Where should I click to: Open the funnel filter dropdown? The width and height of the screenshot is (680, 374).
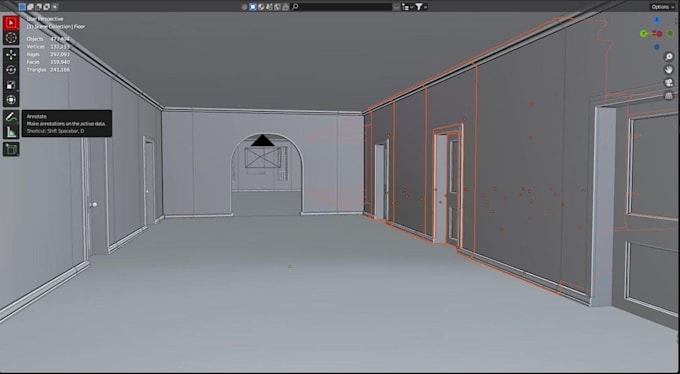coord(421,7)
